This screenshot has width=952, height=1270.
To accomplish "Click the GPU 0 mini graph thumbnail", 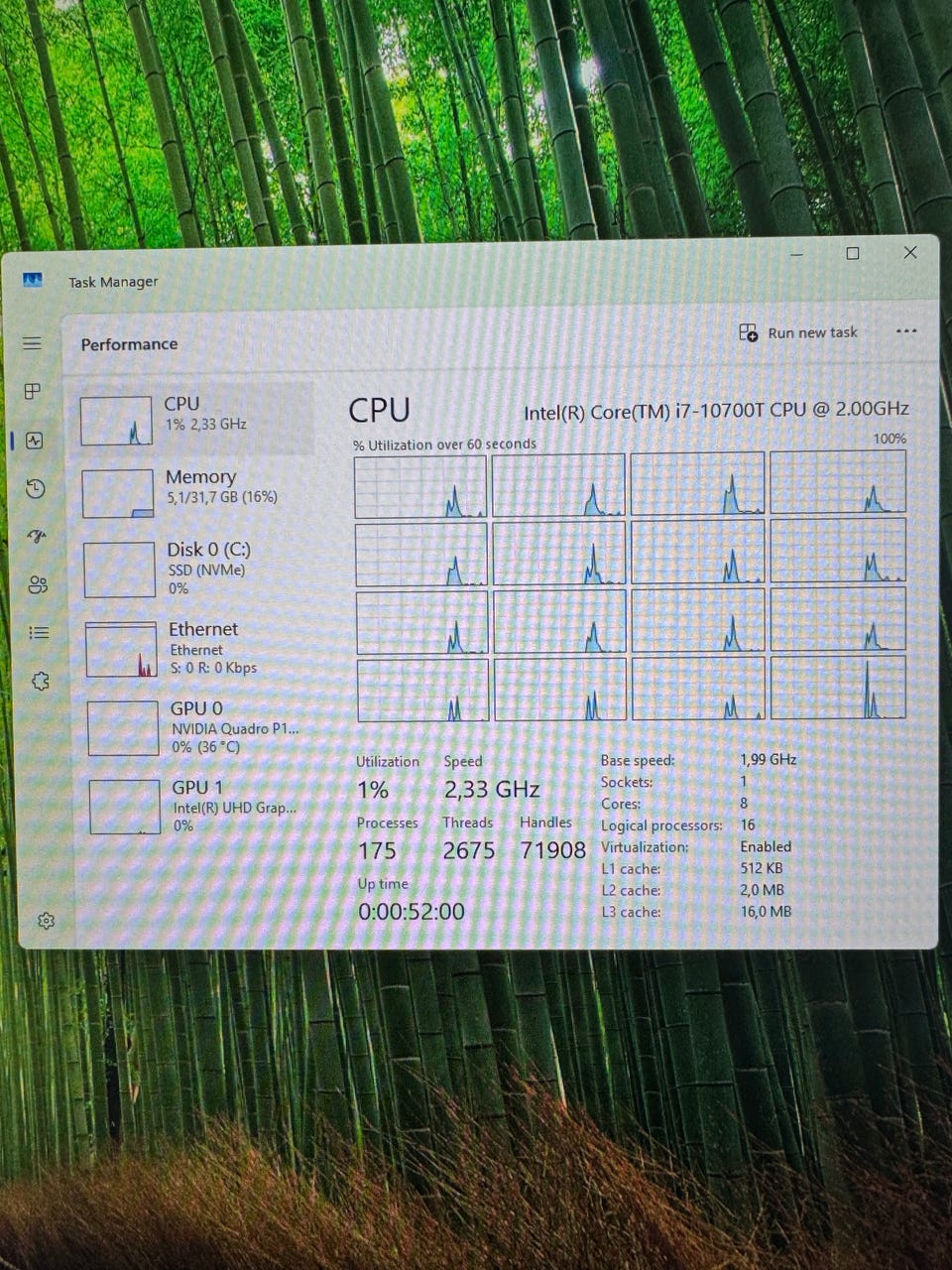I will click(123, 728).
